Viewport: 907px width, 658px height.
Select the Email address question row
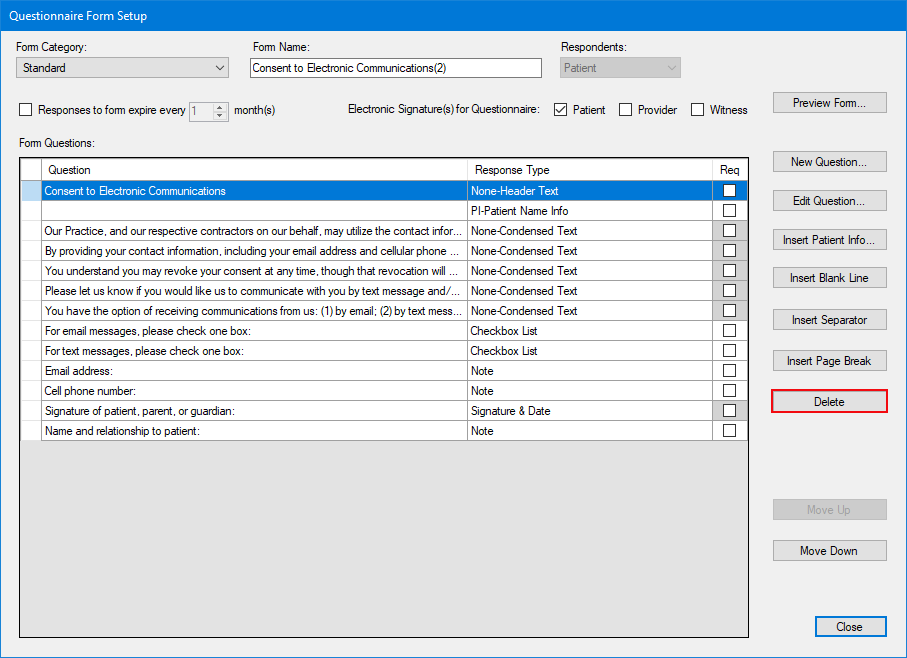(x=250, y=371)
